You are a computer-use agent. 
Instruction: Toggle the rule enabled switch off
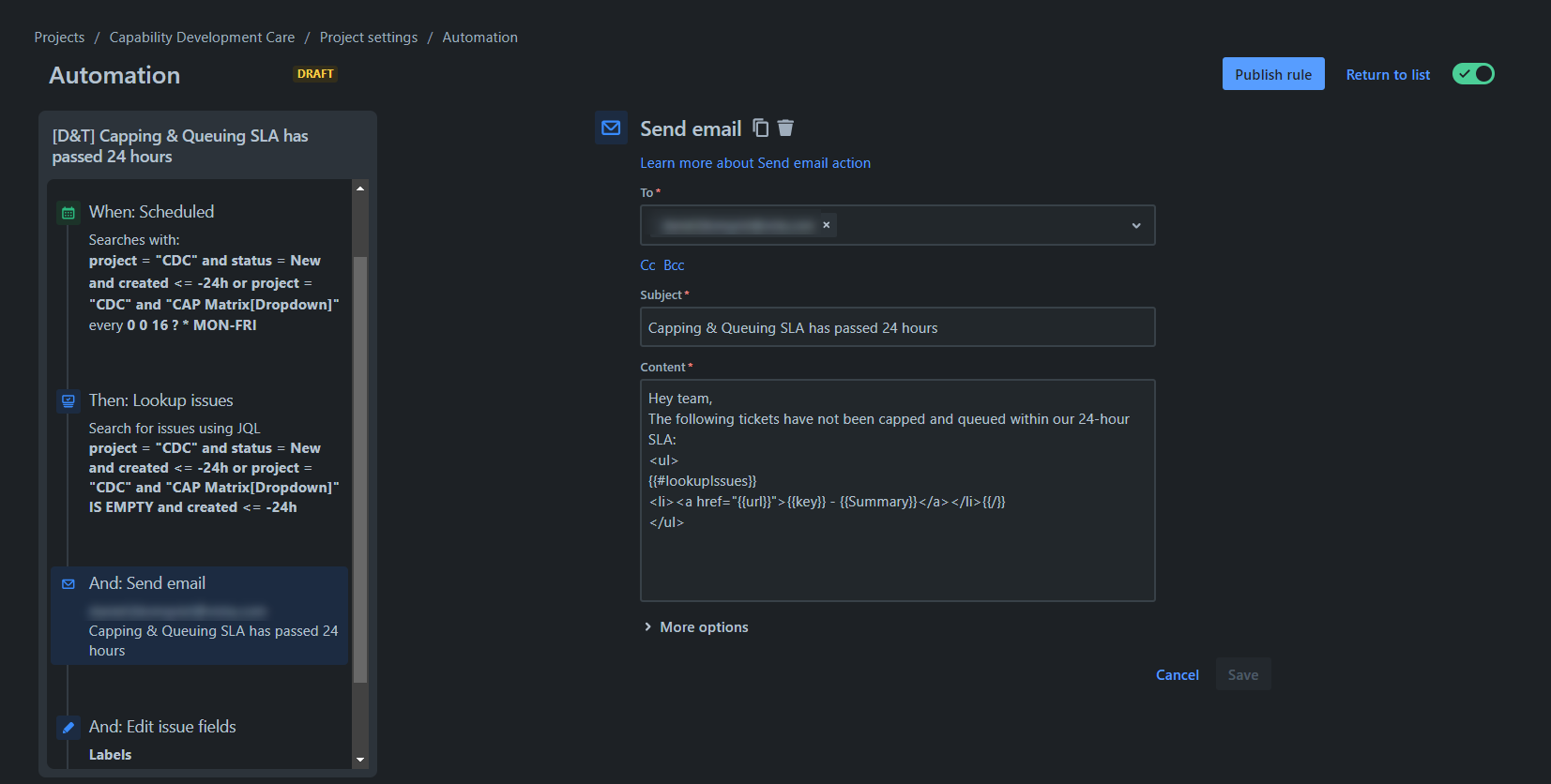pos(1473,74)
